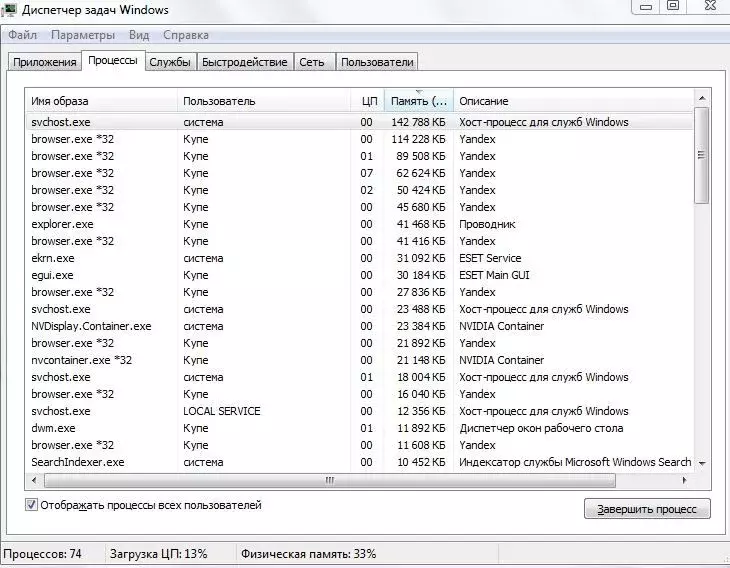Sort by Описание column header
The height and width of the screenshot is (568, 730).
point(573,101)
